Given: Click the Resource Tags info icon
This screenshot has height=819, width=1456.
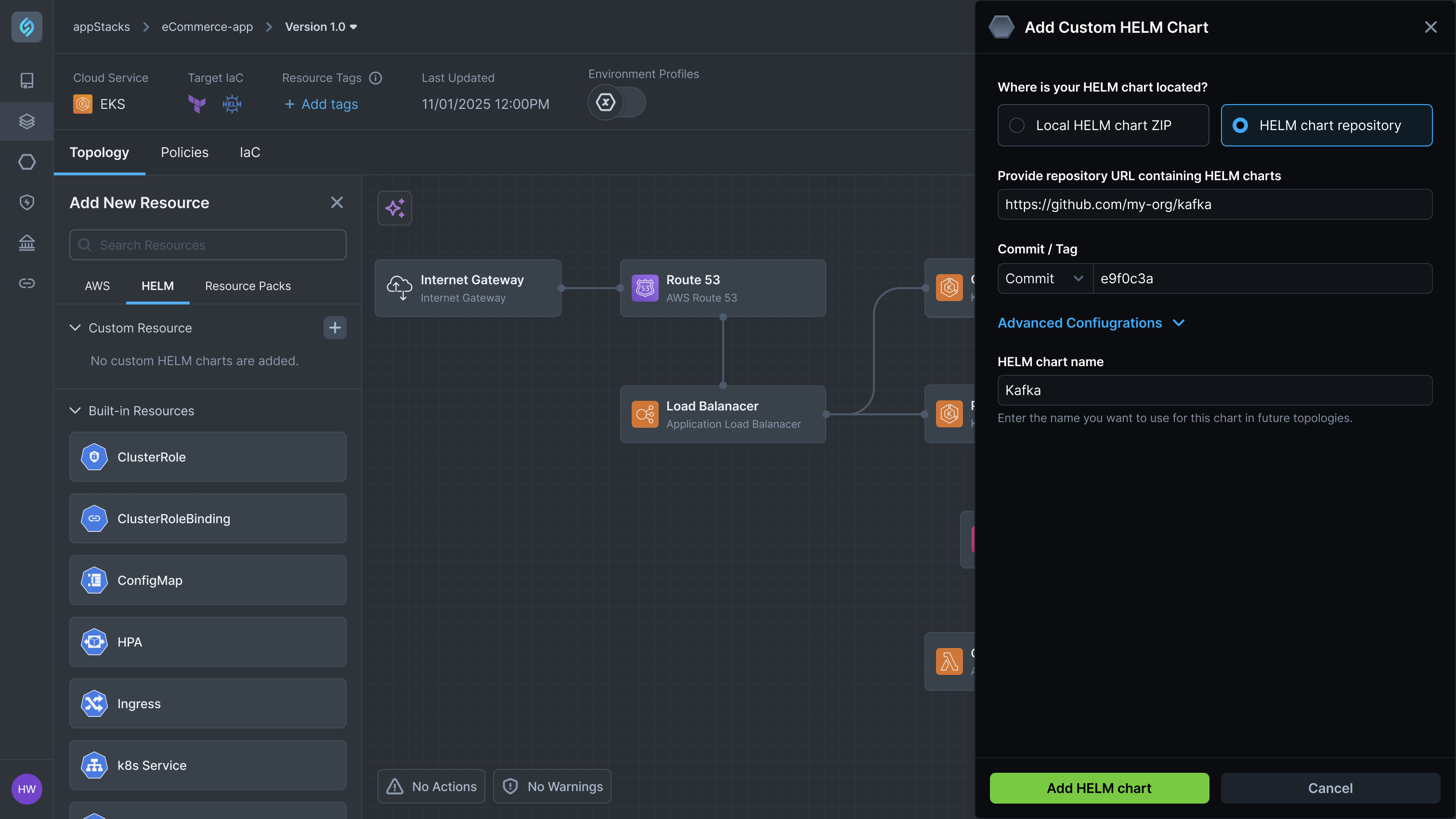Looking at the screenshot, I should [x=375, y=78].
